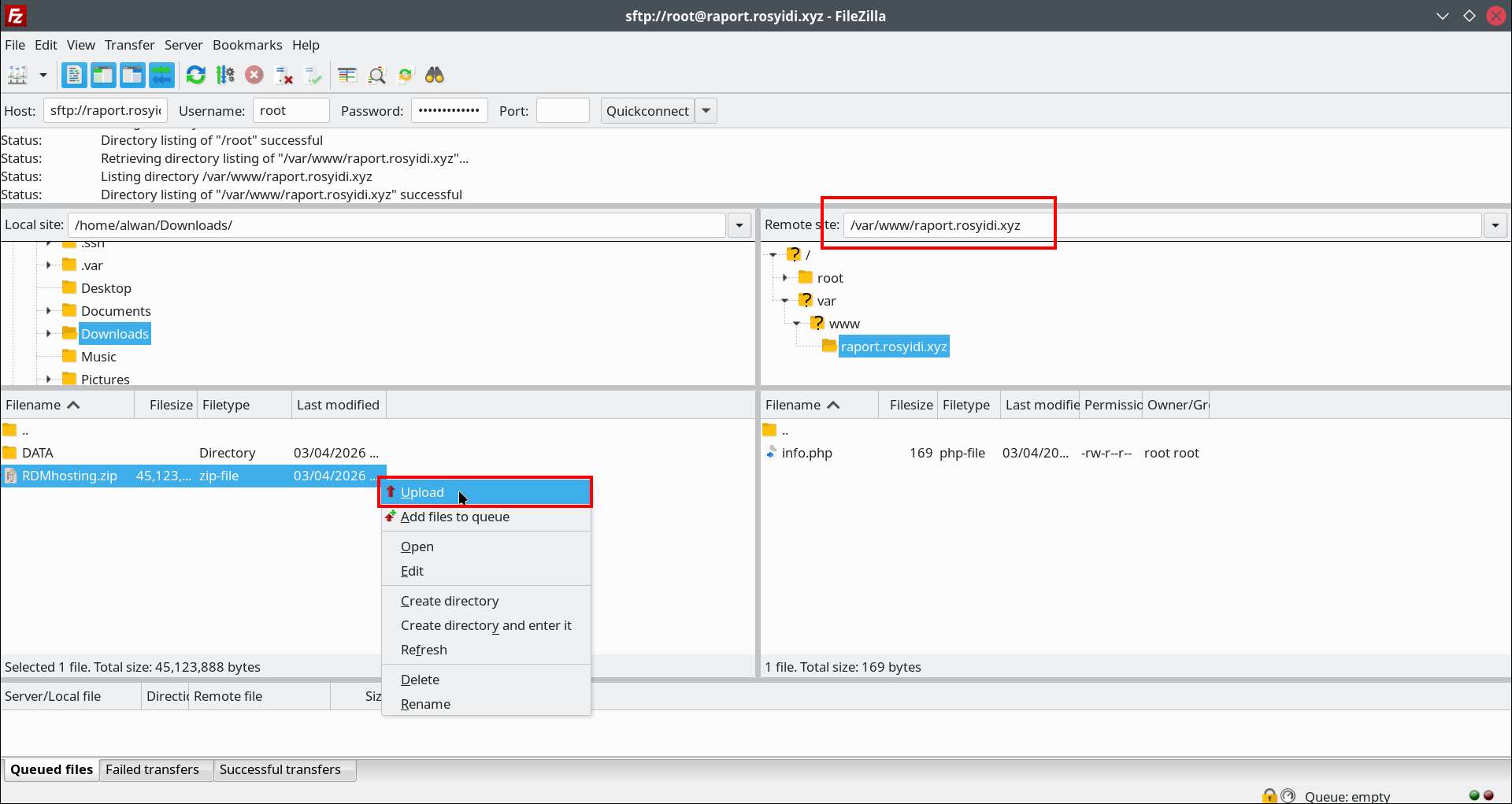Toggle the transfer queue display
Image resolution: width=1512 pixels, height=804 pixels.
161,76
